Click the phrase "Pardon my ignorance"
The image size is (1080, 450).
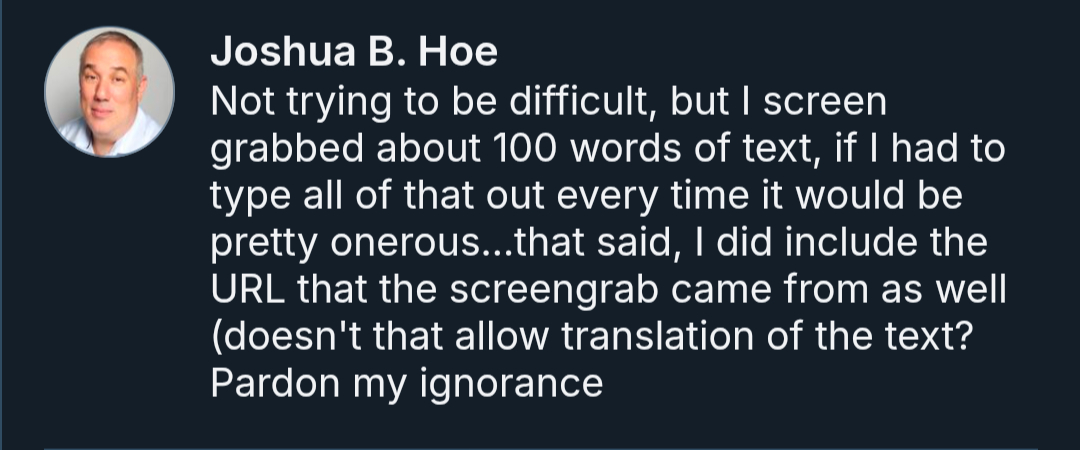pyautogui.click(x=407, y=383)
